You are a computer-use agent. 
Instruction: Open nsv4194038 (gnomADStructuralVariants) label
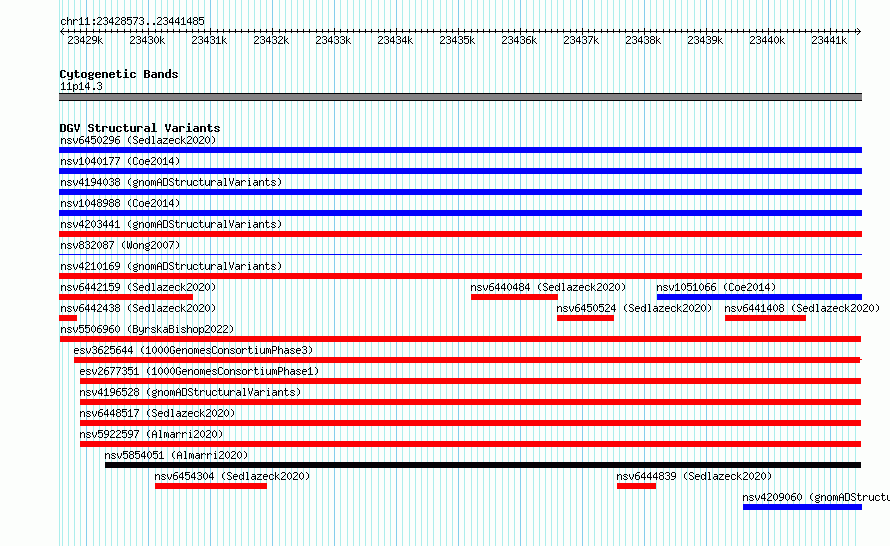(171, 182)
